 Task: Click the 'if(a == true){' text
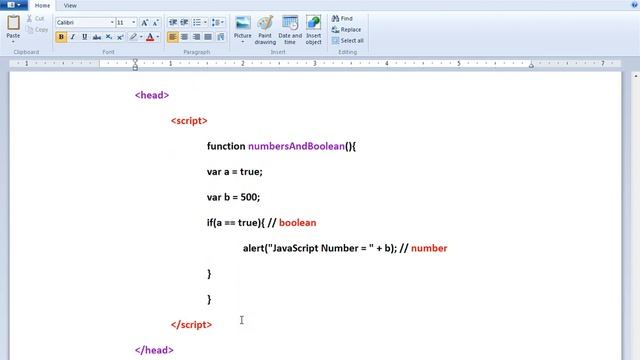pyautogui.click(x=236, y=223)
